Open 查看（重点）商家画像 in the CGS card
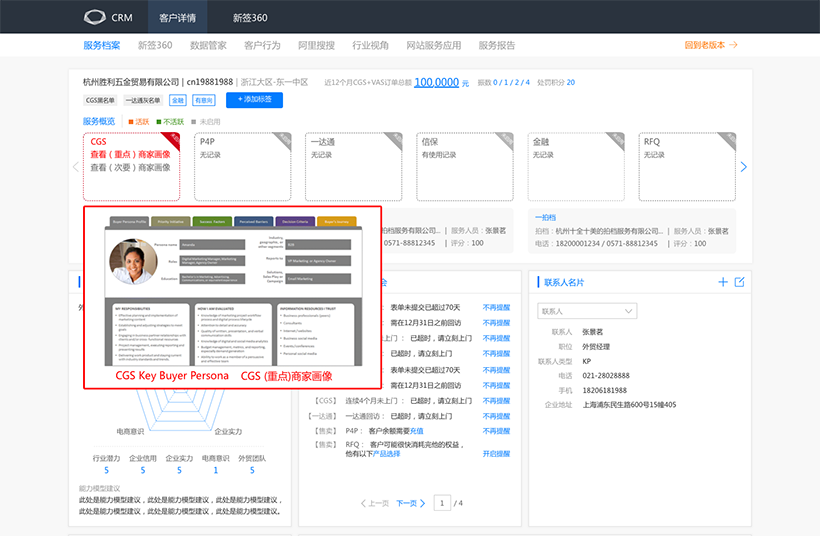This screenshot has height=536, width=820. (x=130, y=154)
